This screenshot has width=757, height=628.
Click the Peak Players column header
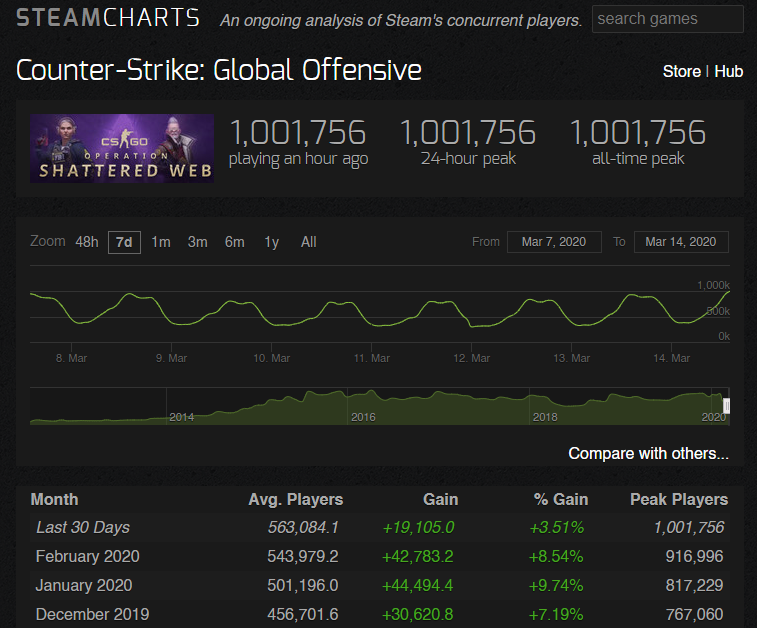pyautogui.click(x=679, y=500)
